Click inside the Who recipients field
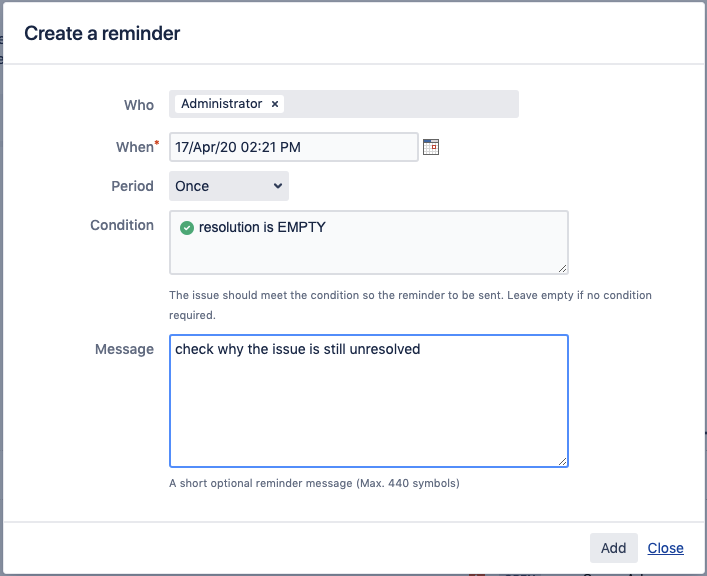The width and height of the screenshot is (707, 576). tap(400, 104)
